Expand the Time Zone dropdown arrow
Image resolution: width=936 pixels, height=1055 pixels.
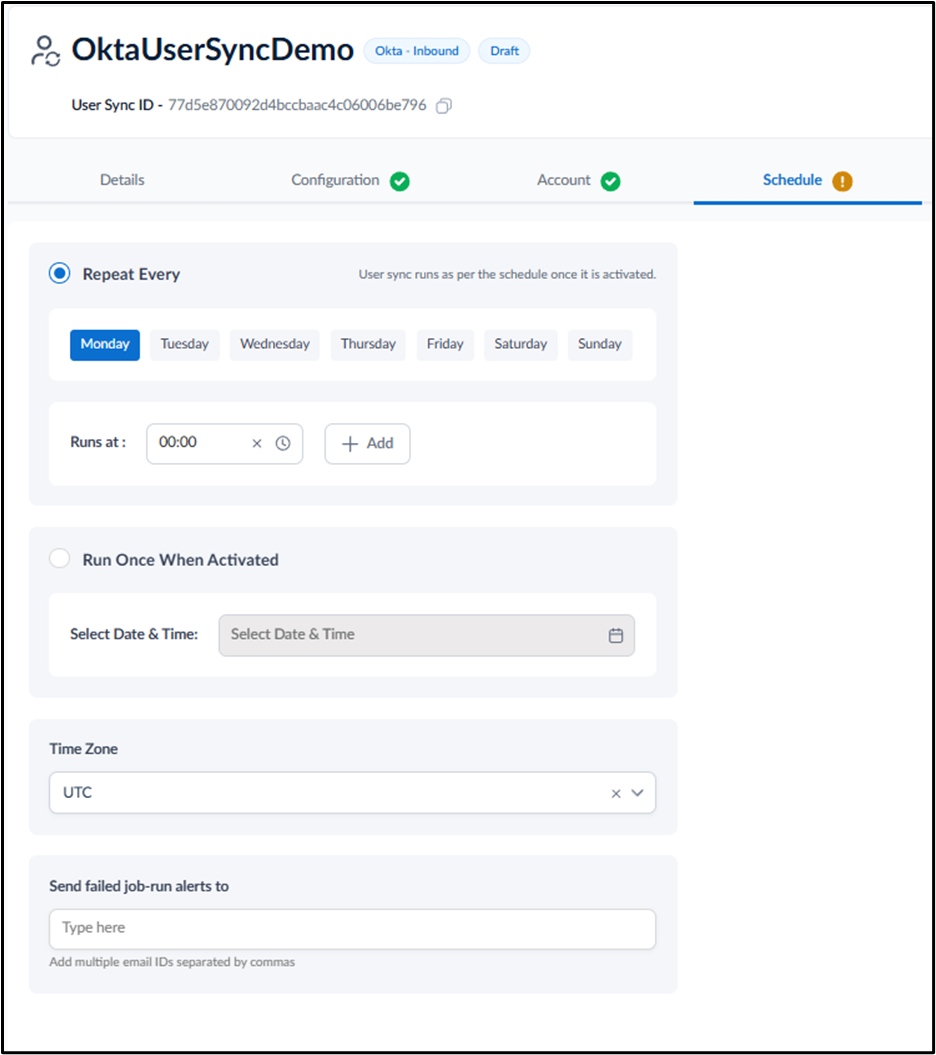637,793
